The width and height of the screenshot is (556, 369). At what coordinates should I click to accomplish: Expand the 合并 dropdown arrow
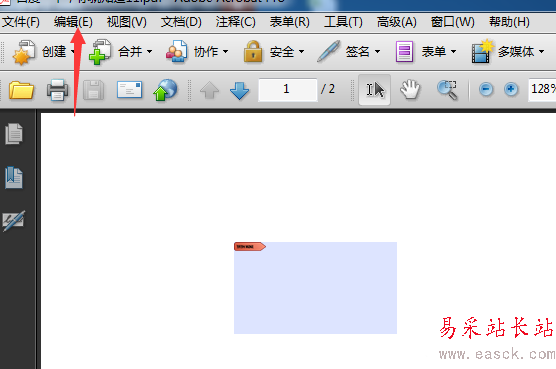pos(150,52)
